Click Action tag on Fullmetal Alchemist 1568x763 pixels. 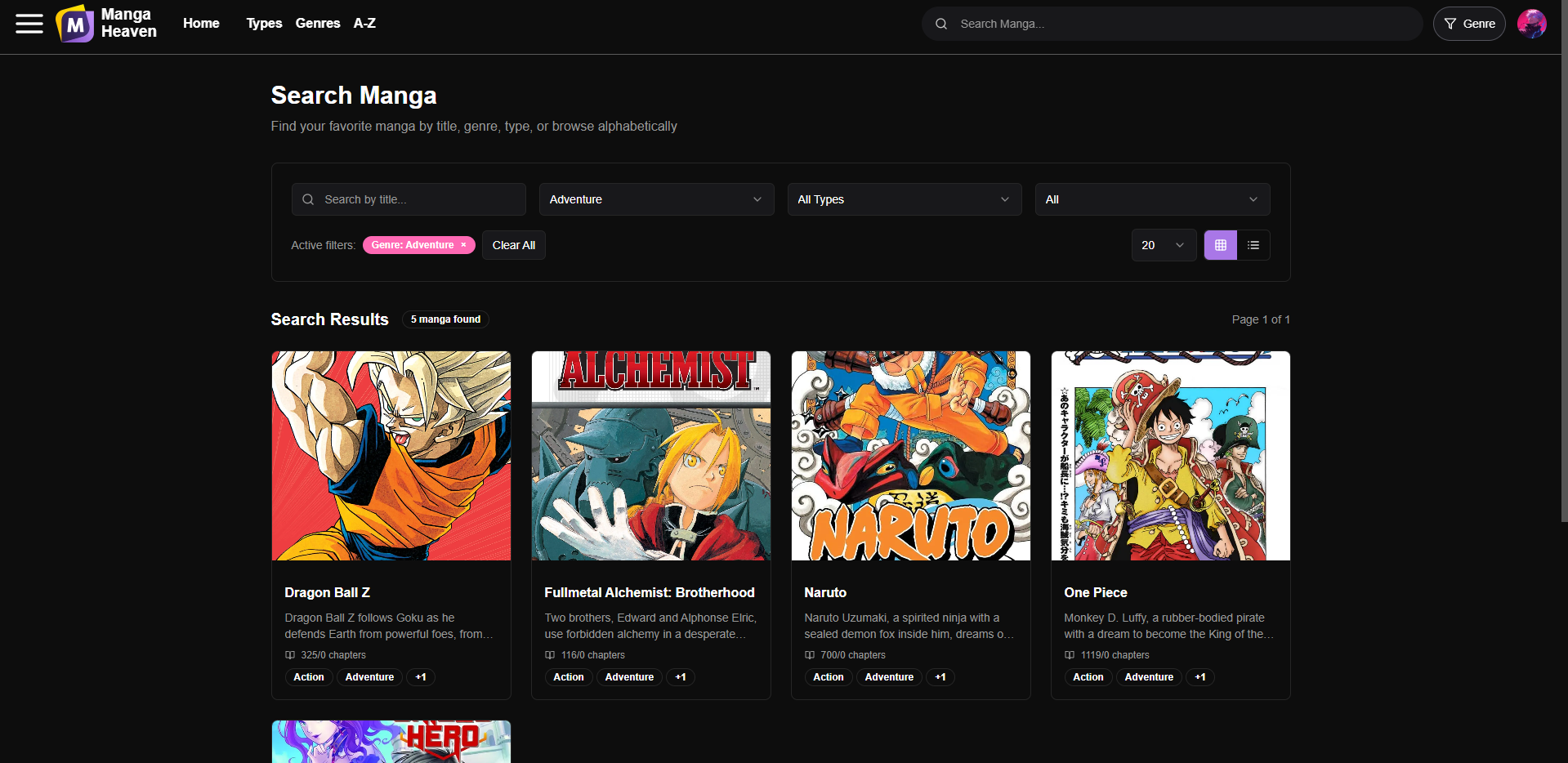click(x=569, y=677)
